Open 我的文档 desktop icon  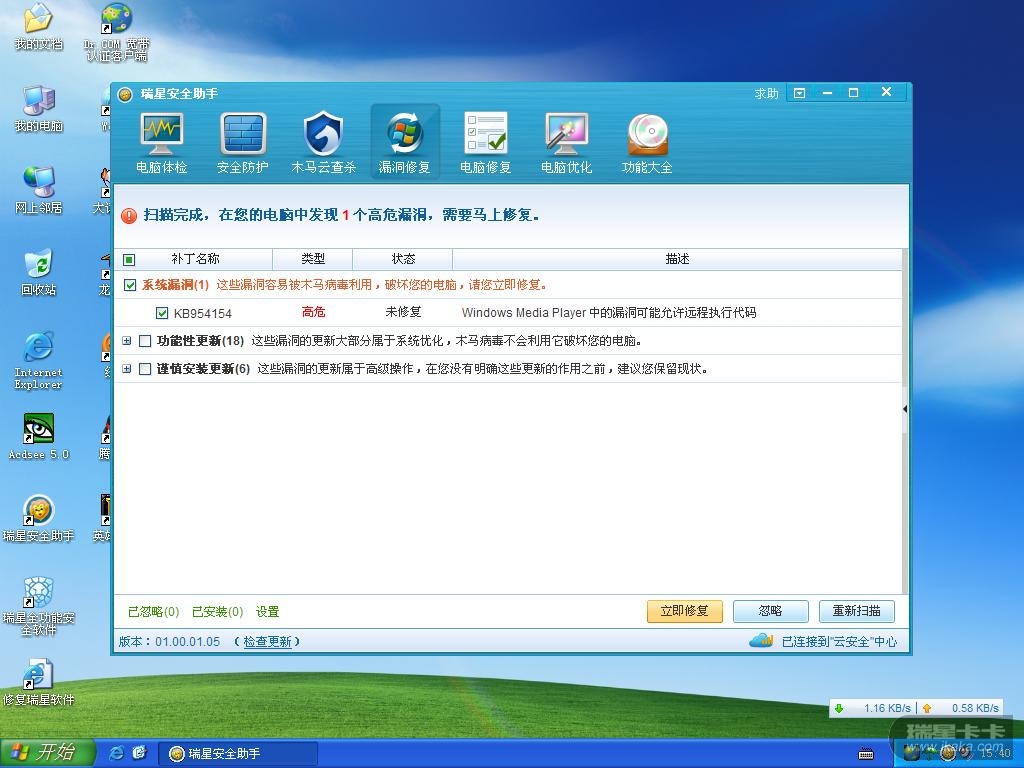pos(39,27)
